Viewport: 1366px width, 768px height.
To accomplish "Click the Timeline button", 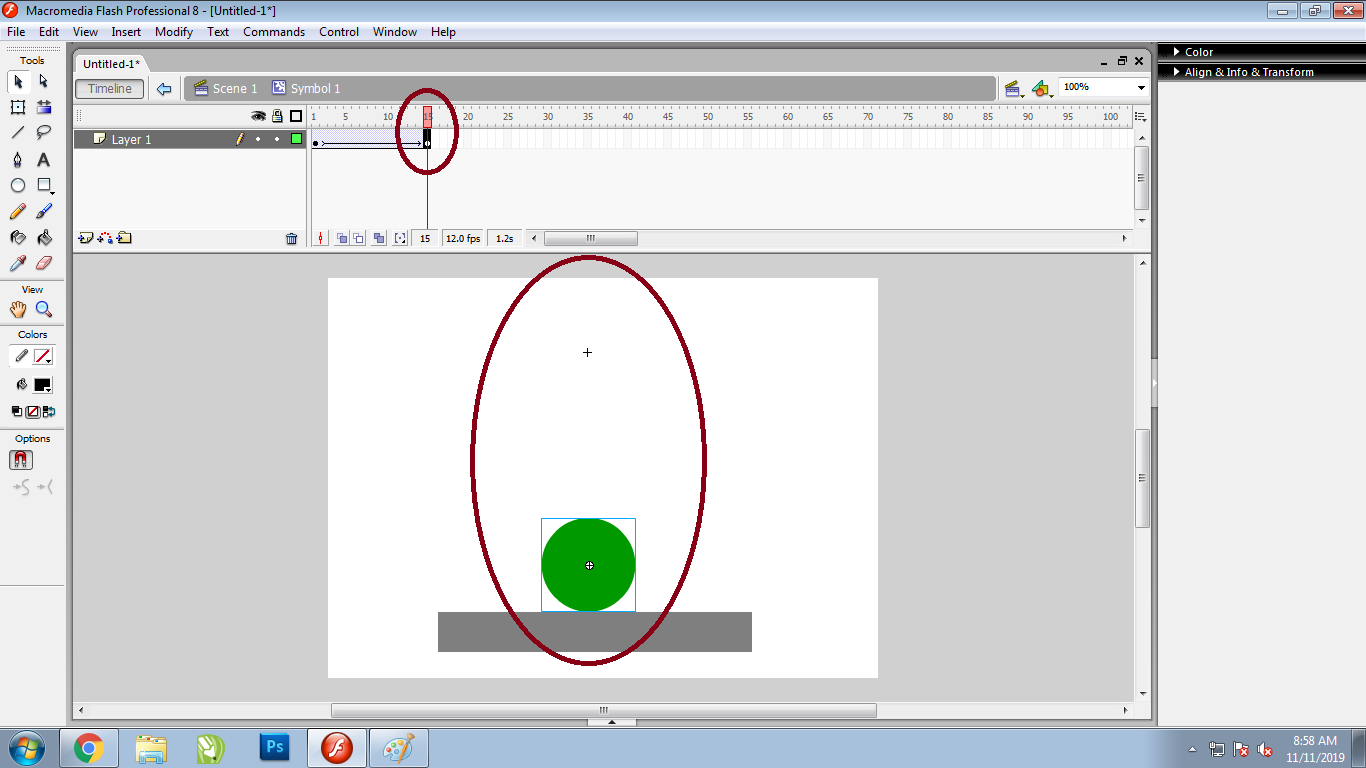I will click(x=109, y=88).
